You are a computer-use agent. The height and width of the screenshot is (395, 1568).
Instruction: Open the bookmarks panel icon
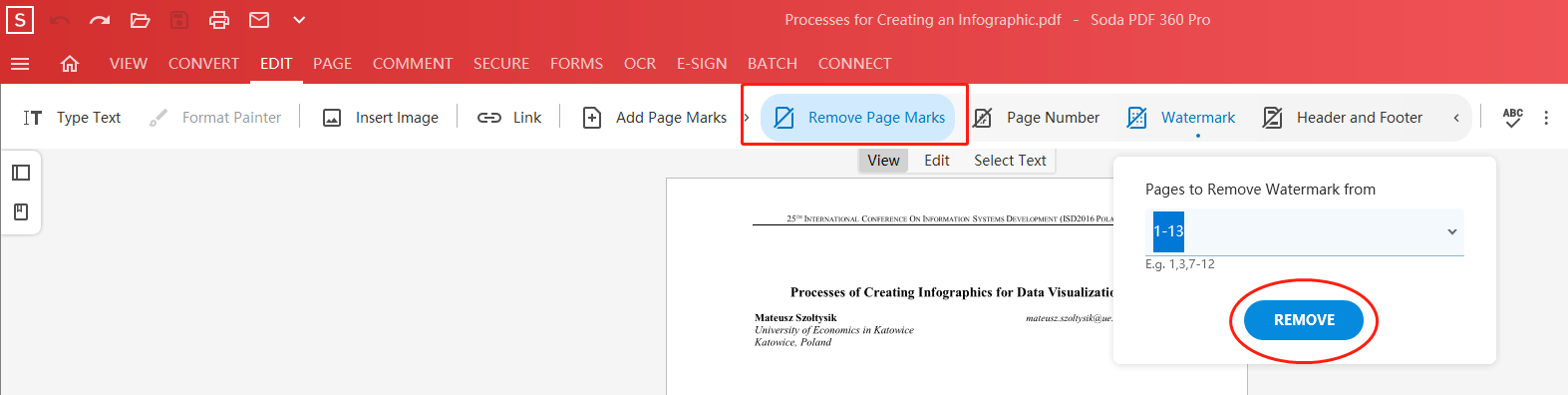coord(21,211)
